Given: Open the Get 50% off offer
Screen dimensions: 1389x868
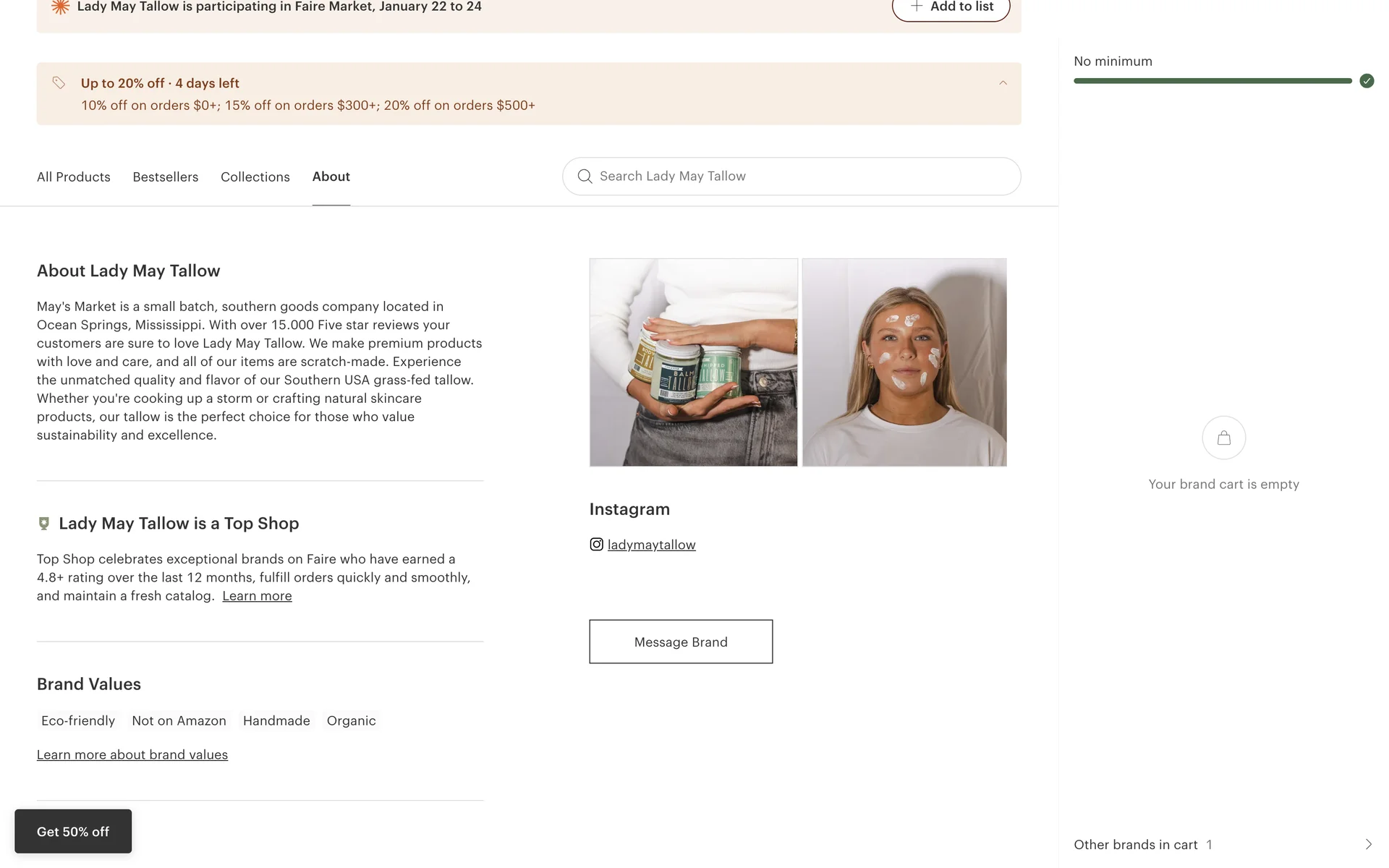Looking at the screenshot, I should tap(73, 831).
